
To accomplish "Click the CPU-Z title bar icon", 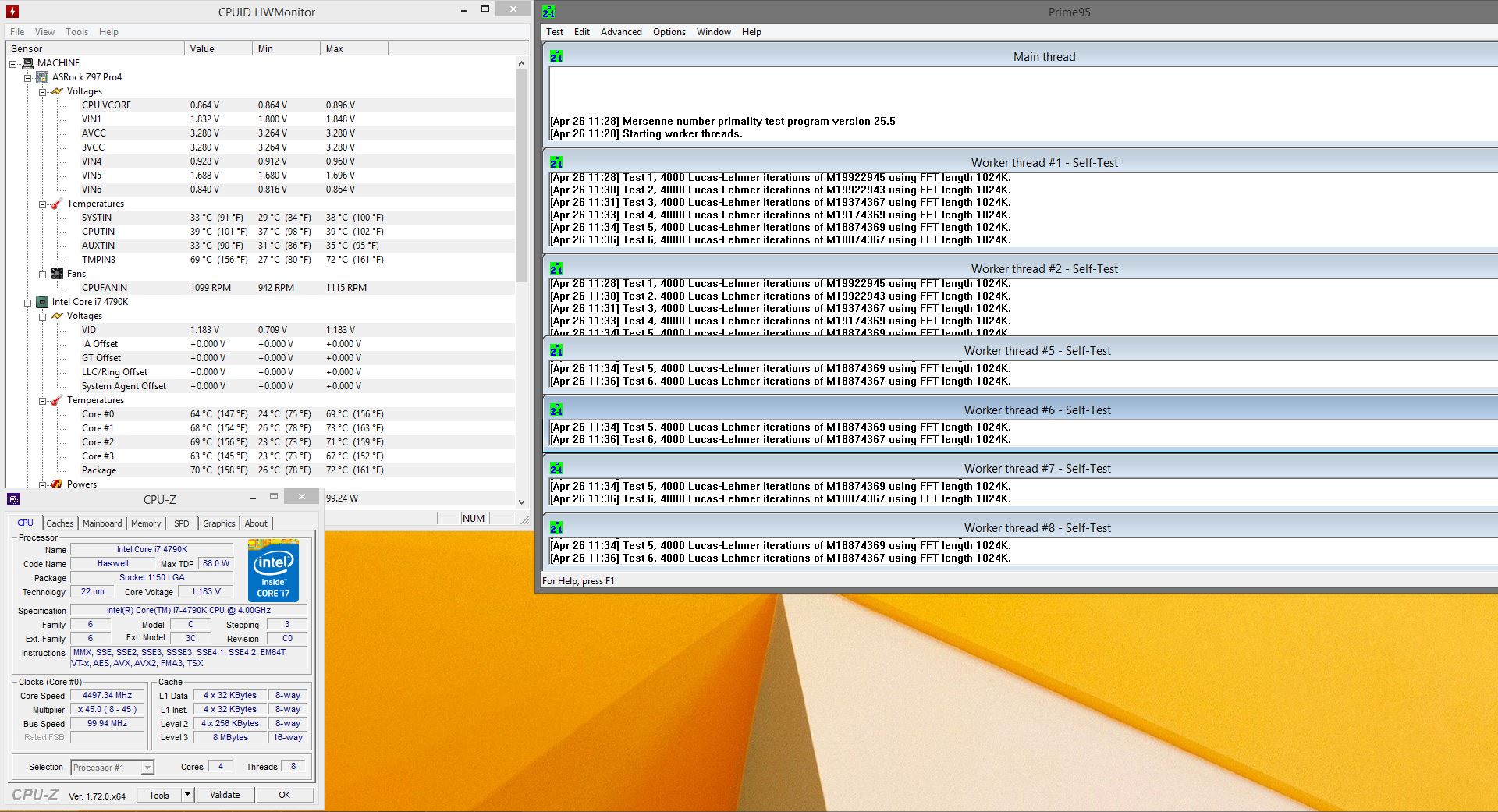I will coord(13,499).
